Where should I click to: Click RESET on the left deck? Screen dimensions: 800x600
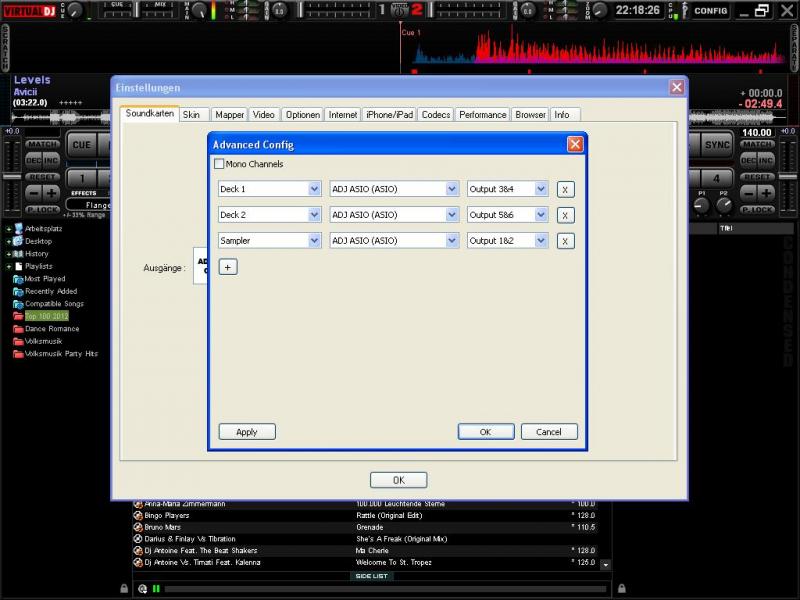(x=43, y=177)
